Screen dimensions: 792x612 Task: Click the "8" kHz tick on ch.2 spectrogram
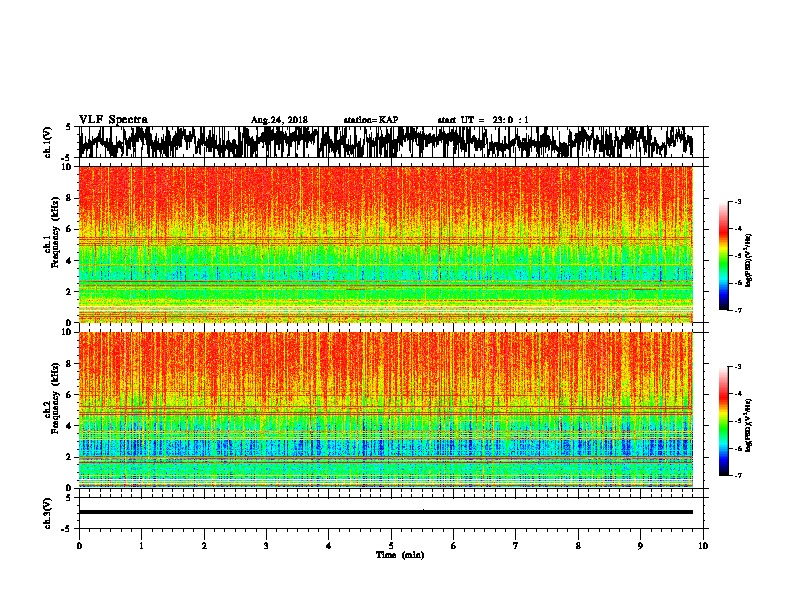70,364
